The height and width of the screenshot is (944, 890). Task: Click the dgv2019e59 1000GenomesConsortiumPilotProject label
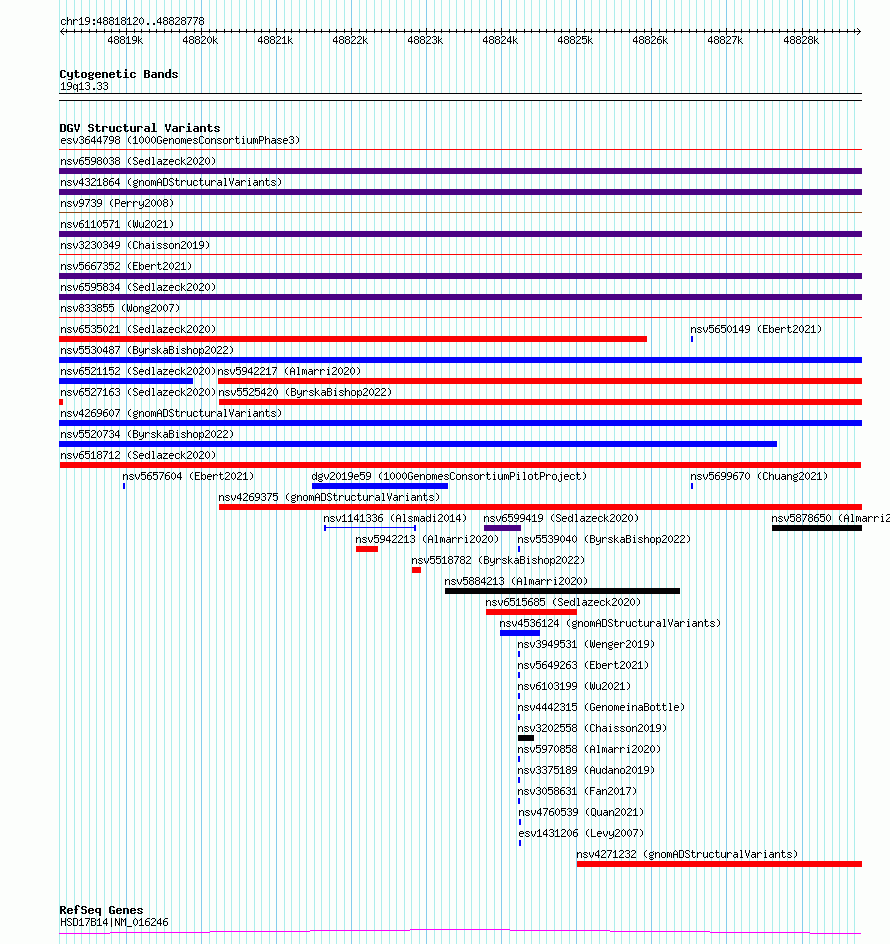449,476
